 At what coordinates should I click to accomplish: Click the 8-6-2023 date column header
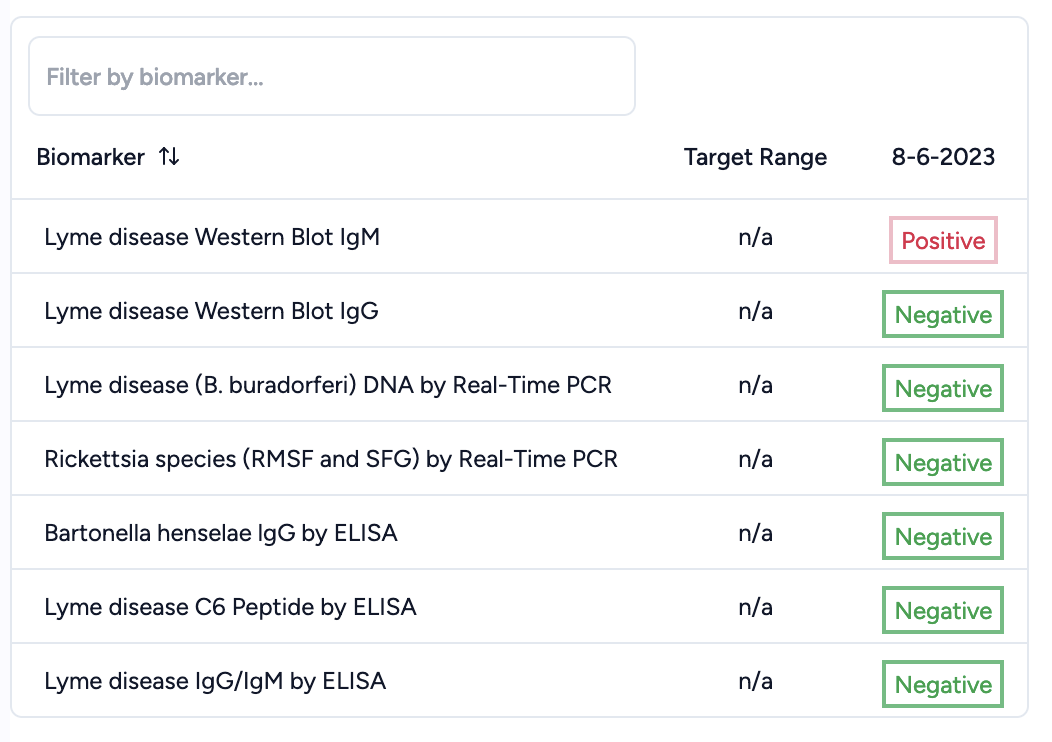[943, 157]
